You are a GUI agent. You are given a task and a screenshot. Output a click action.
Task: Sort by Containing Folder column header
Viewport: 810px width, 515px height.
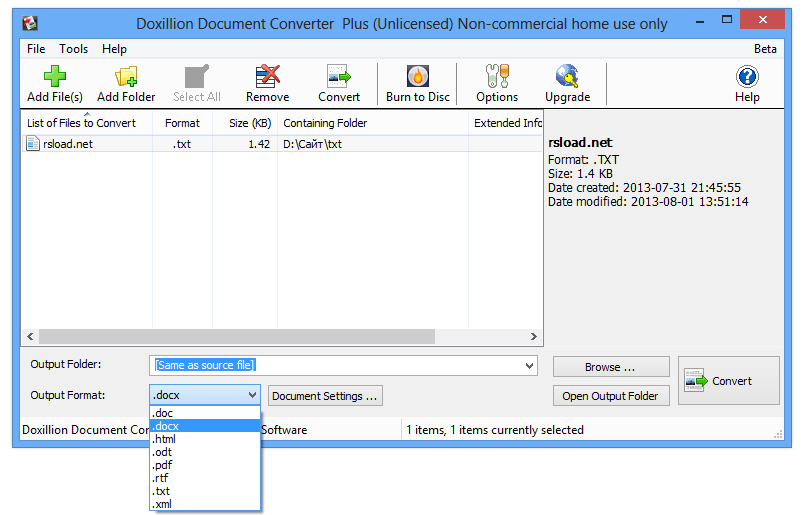pos(372,123)
